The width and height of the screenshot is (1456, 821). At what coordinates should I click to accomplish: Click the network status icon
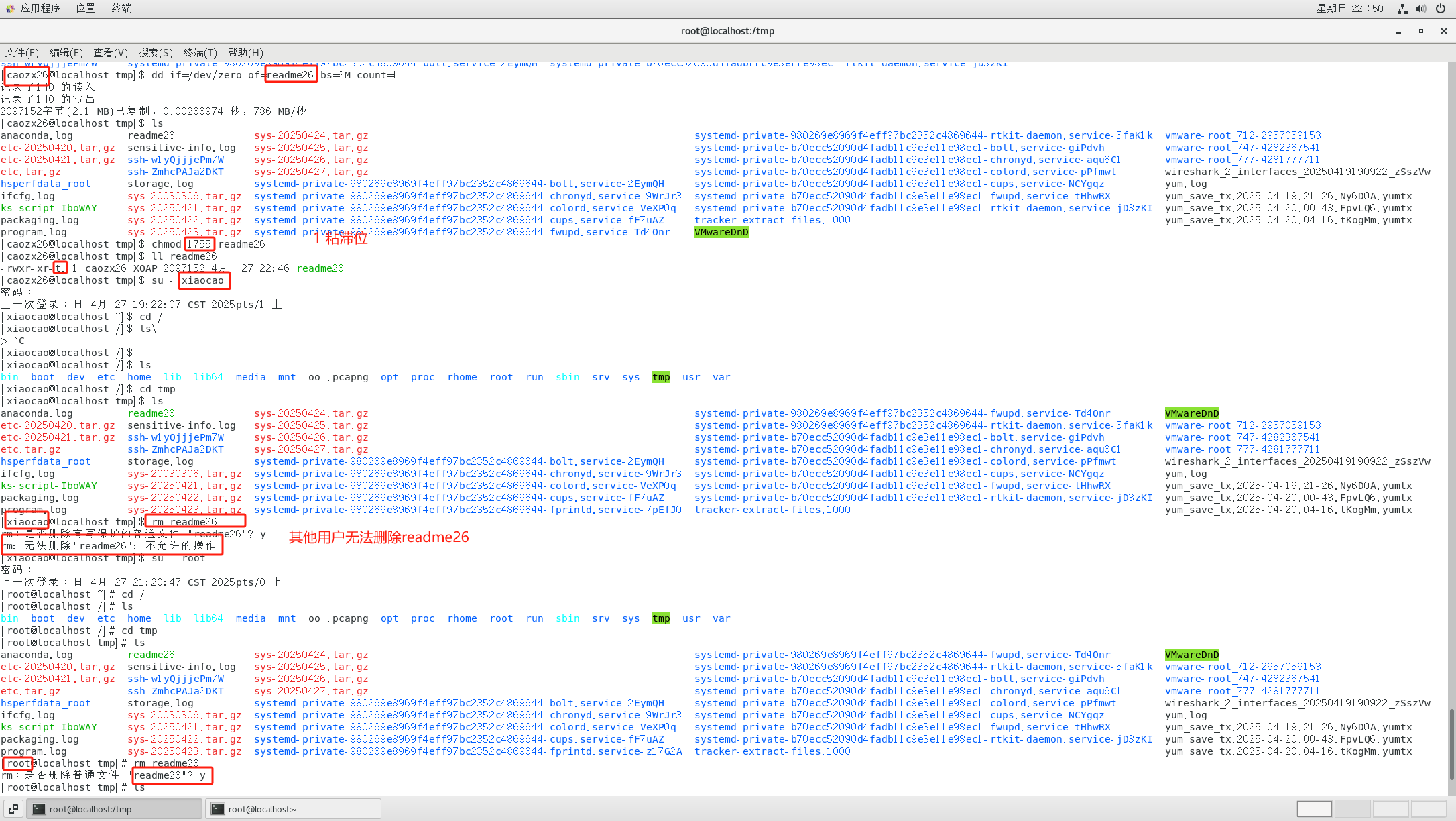coord(1402,9)
